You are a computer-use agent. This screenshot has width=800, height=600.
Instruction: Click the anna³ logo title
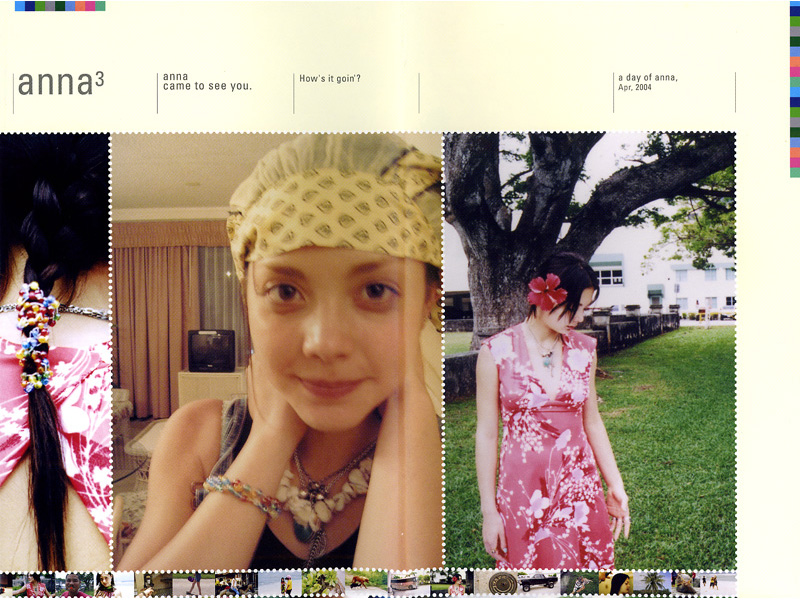60,83
